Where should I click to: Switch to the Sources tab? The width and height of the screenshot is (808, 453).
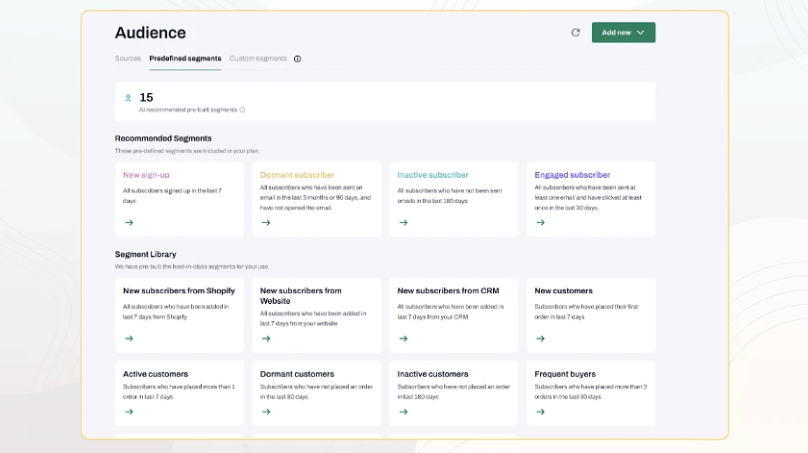(x=128, y=59)
